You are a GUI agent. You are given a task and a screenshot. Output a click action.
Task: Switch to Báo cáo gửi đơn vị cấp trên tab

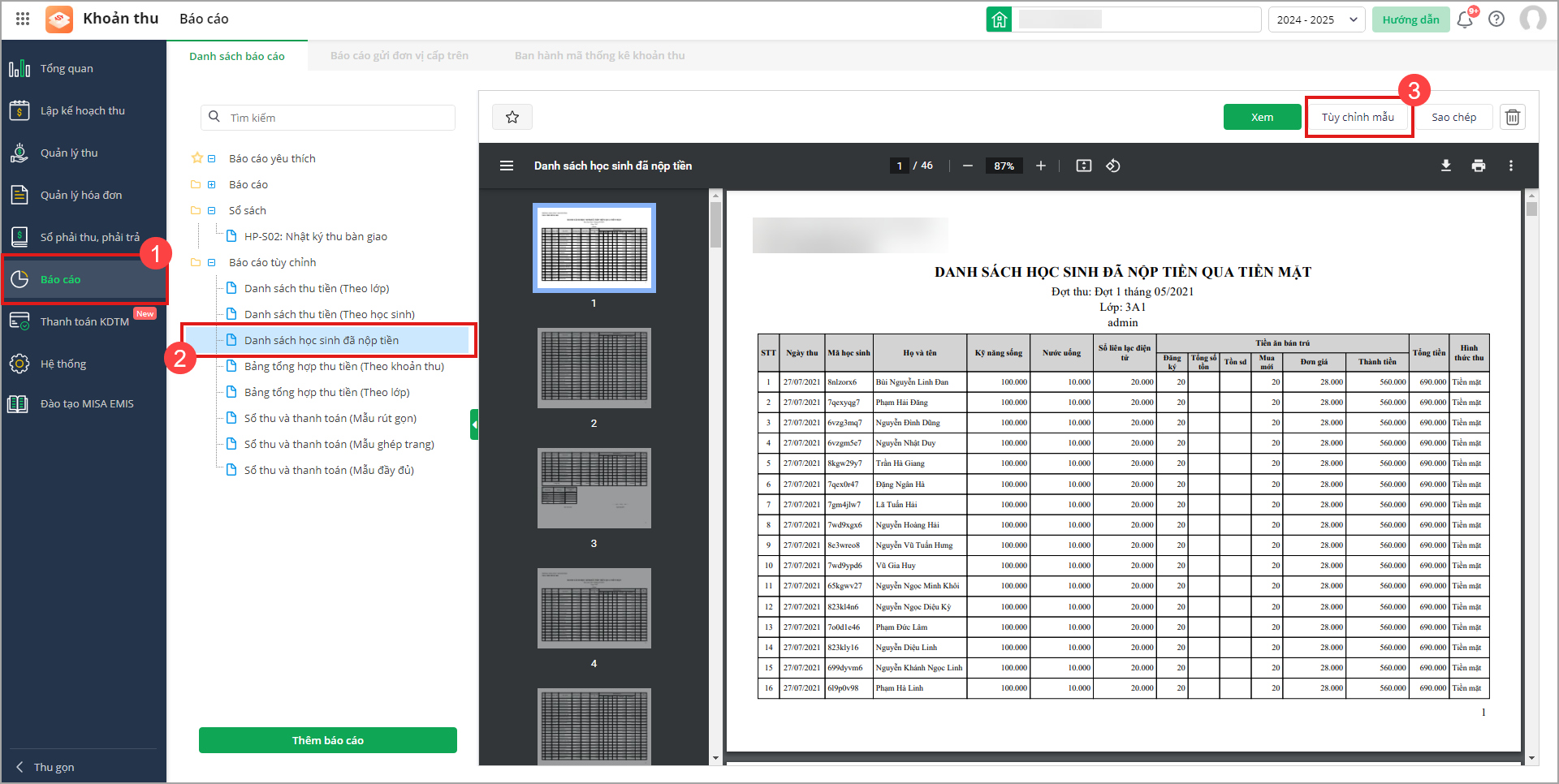(399, 55)
